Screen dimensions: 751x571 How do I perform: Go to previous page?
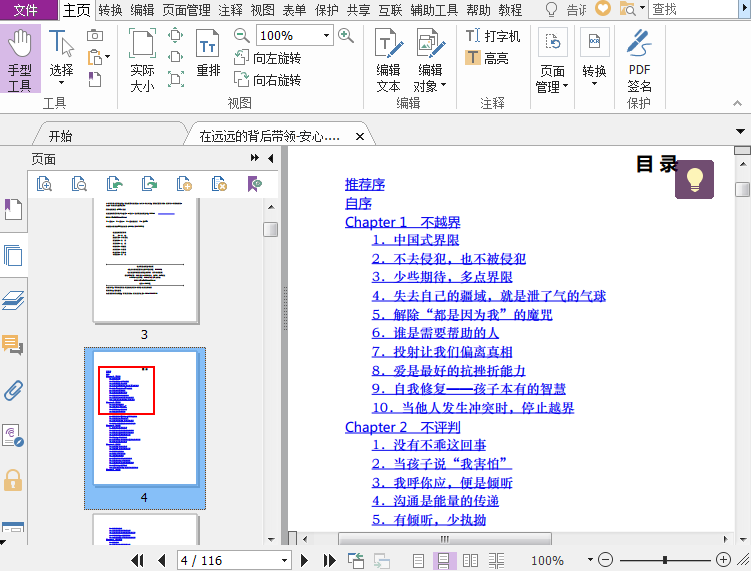click(162, 560)
